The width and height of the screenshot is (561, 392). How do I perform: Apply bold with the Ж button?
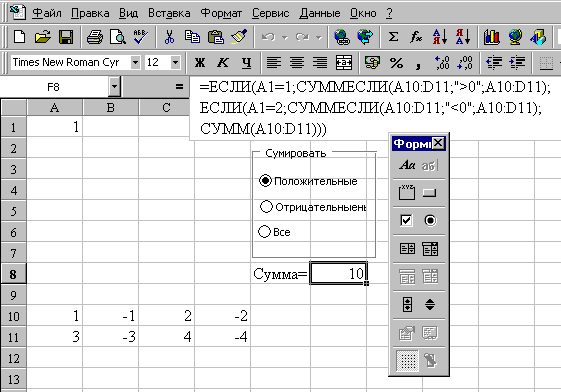(200, 63)
